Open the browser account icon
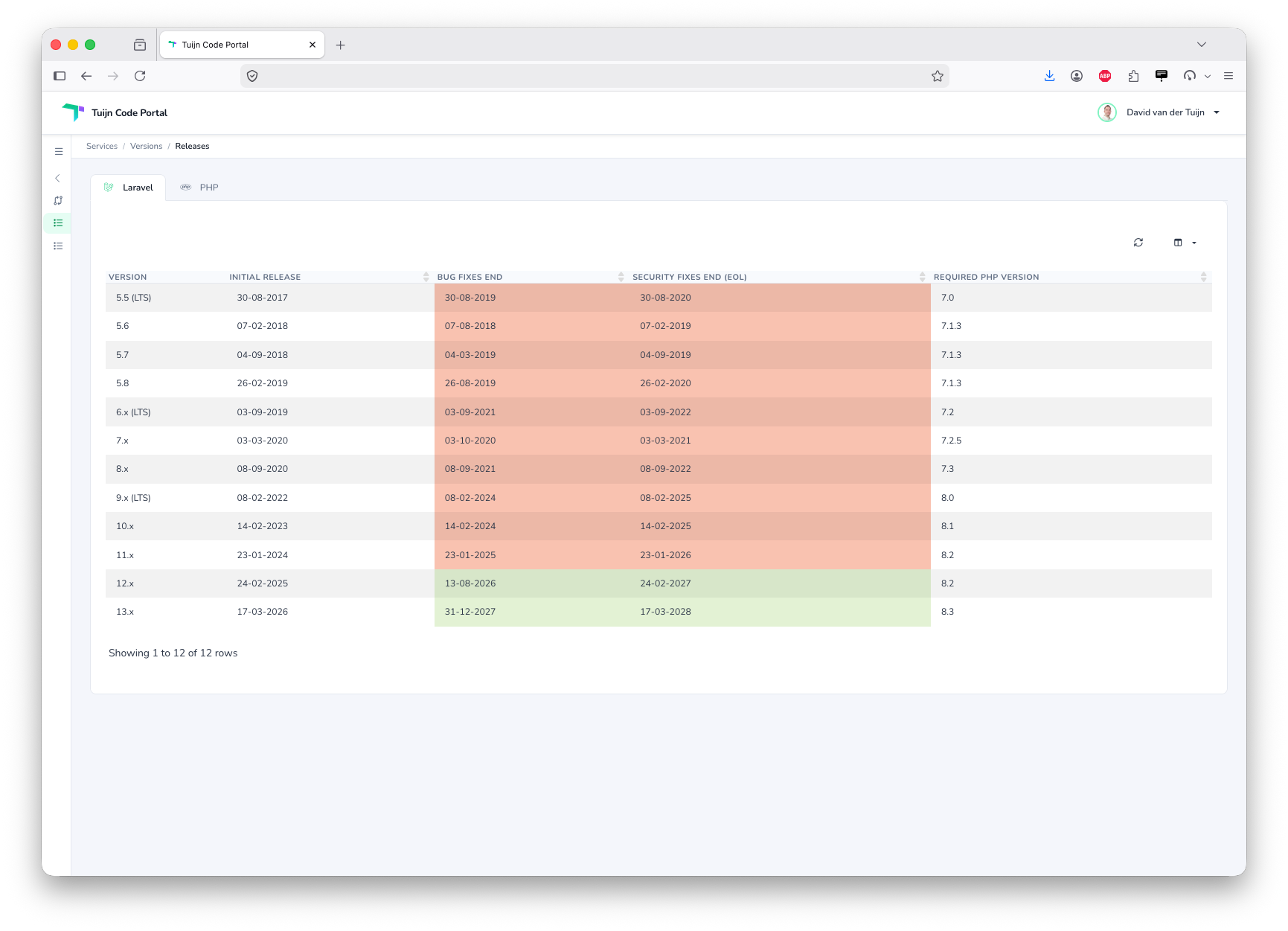The height and width of the screenshot is (931, 1288). click(x=1077, y=76)
